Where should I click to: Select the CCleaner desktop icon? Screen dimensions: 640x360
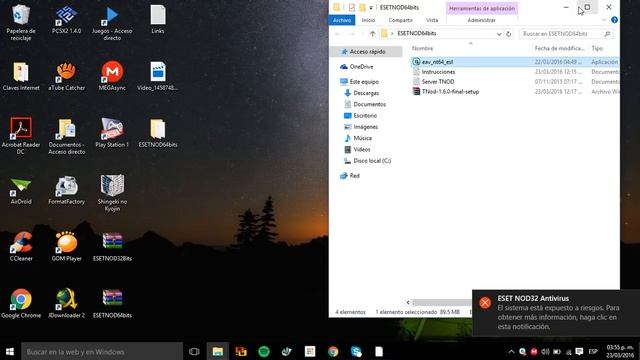click(21, 247)
